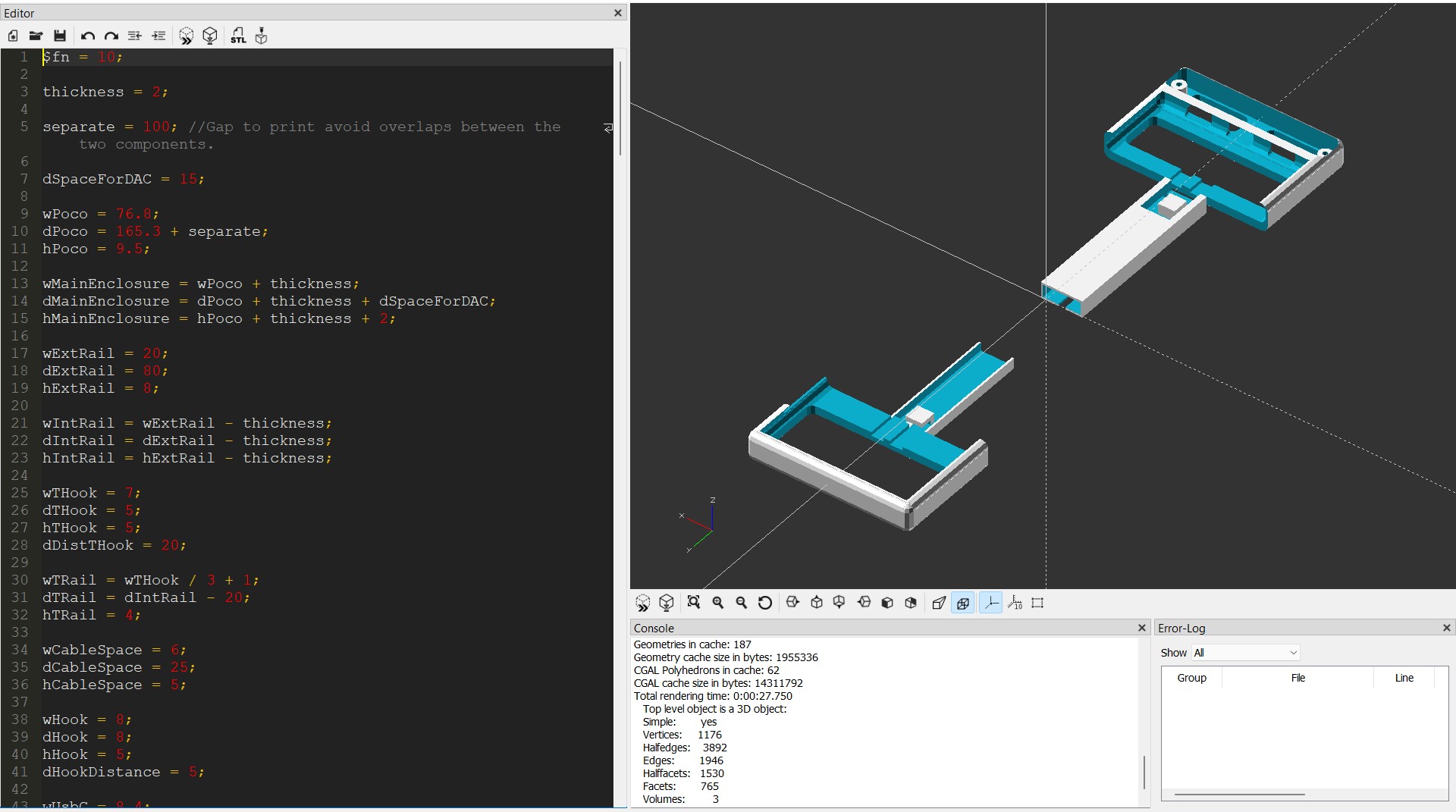Close the Editor panel
The height and width of the screenshot is (812, 1456).
(x=618, y=13)
